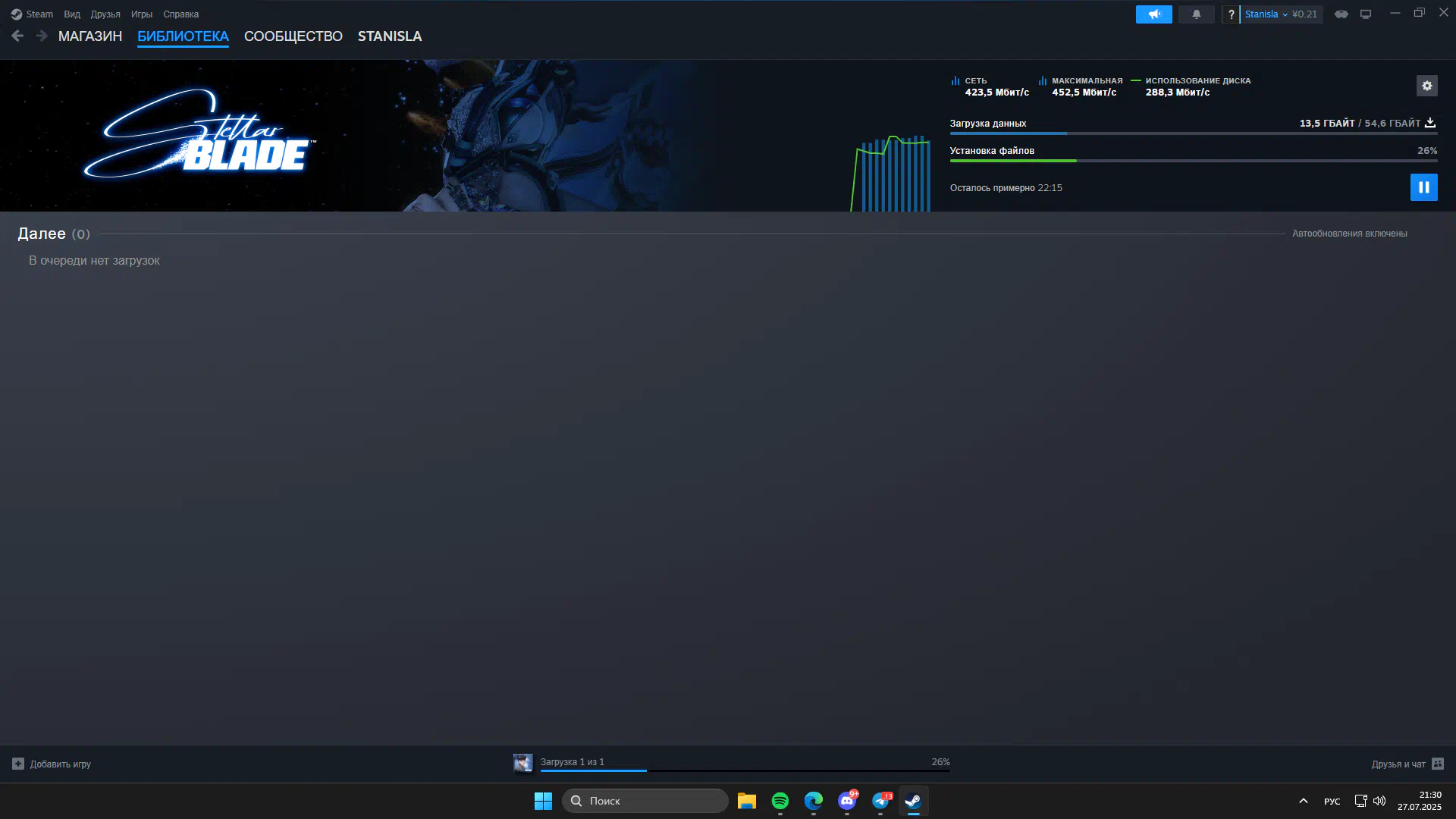
Task: Open clock and date 27.07.2025
Action: [1420, 801]
